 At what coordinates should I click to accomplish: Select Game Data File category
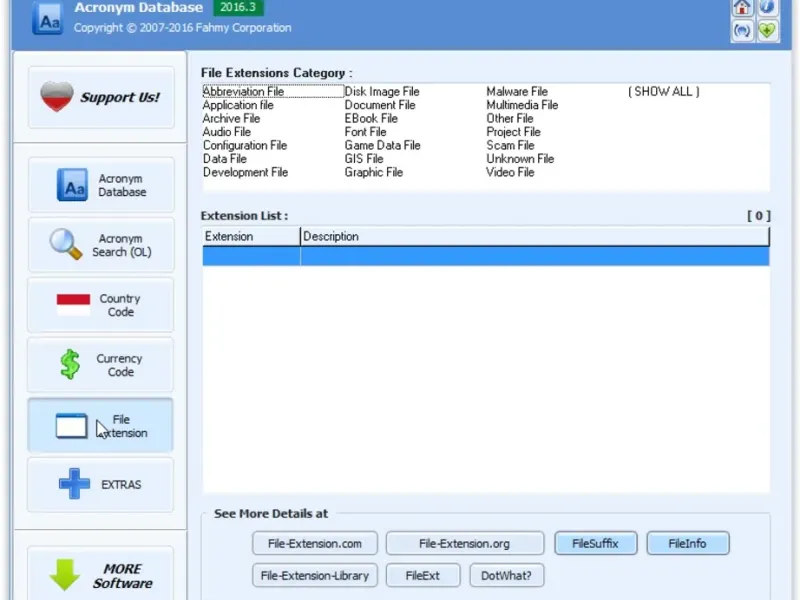coord(382,145)
